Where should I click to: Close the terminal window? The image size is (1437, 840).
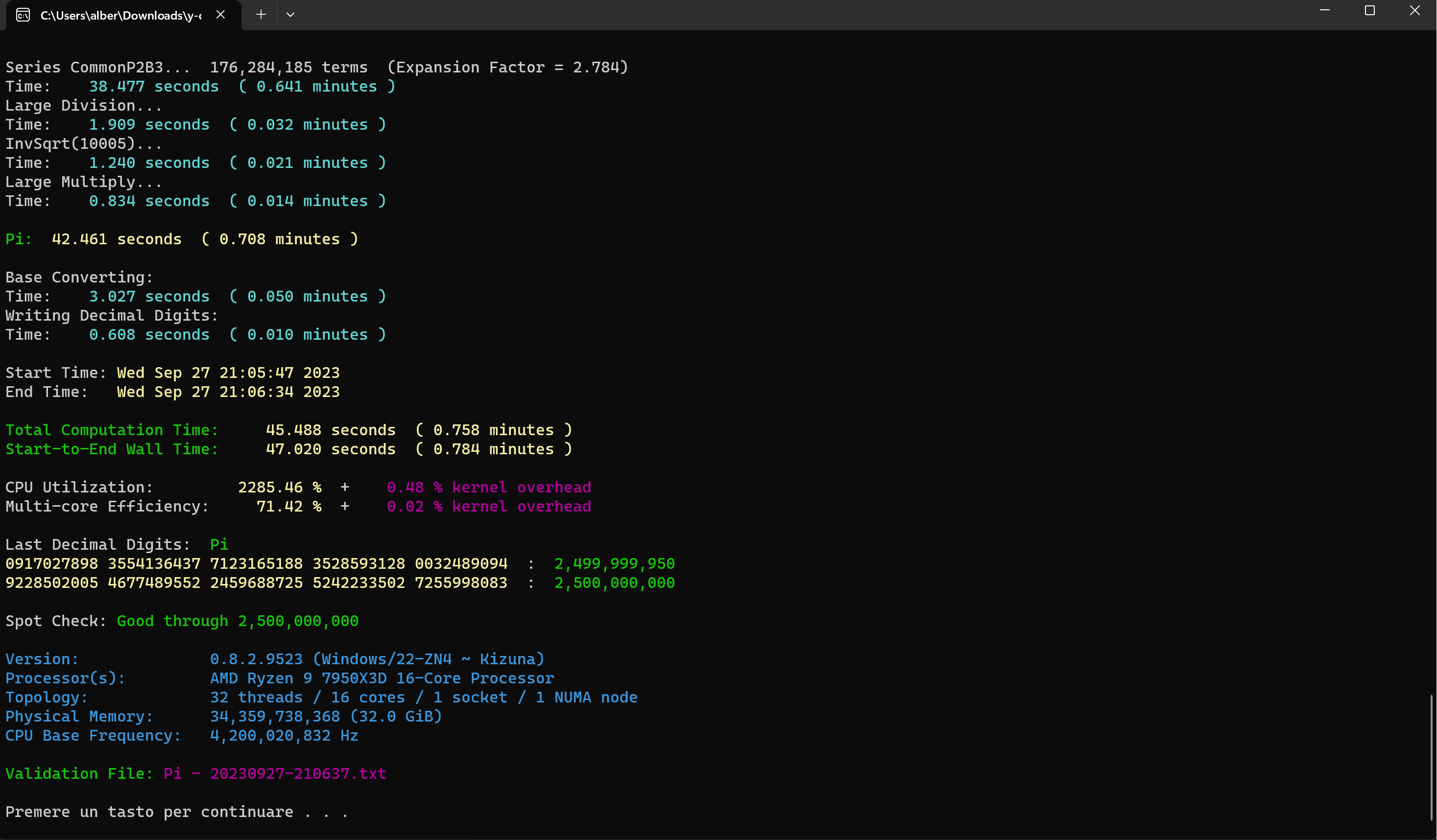[x=1414, y=11]
